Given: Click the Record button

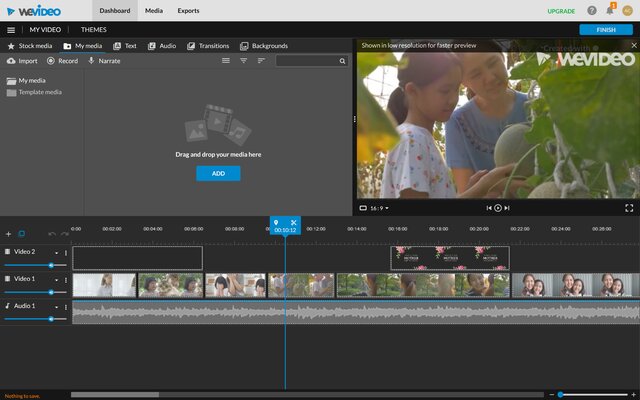Looking at the screenshot, I should [62, 61].
